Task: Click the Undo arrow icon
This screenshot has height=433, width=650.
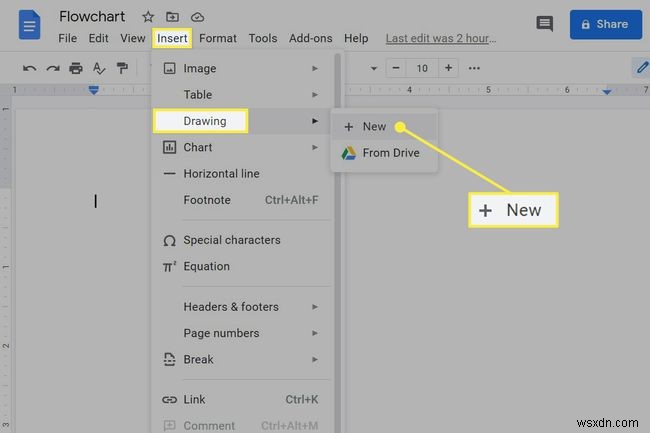Action: point(29,68)
